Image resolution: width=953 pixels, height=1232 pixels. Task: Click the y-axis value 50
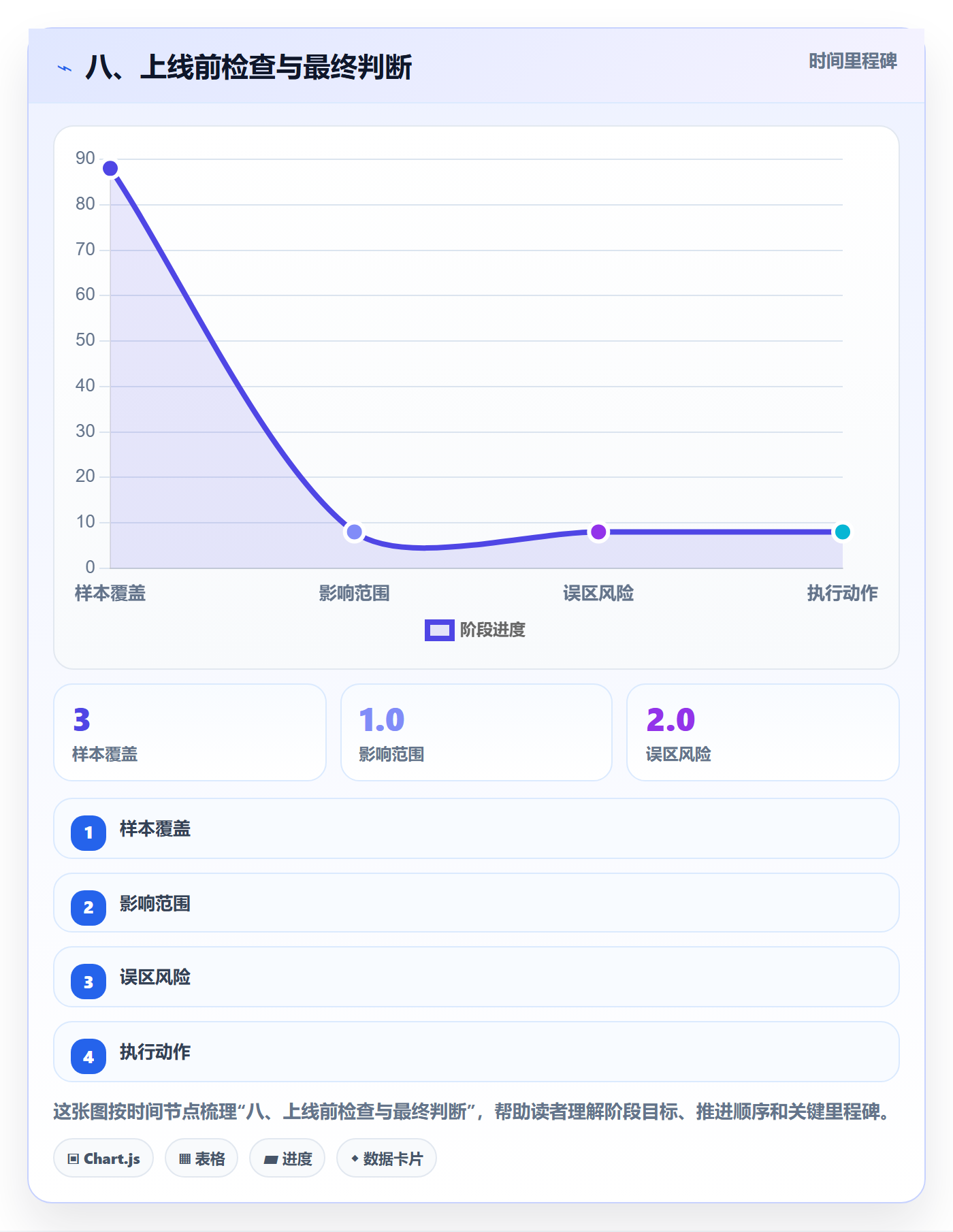85,340
